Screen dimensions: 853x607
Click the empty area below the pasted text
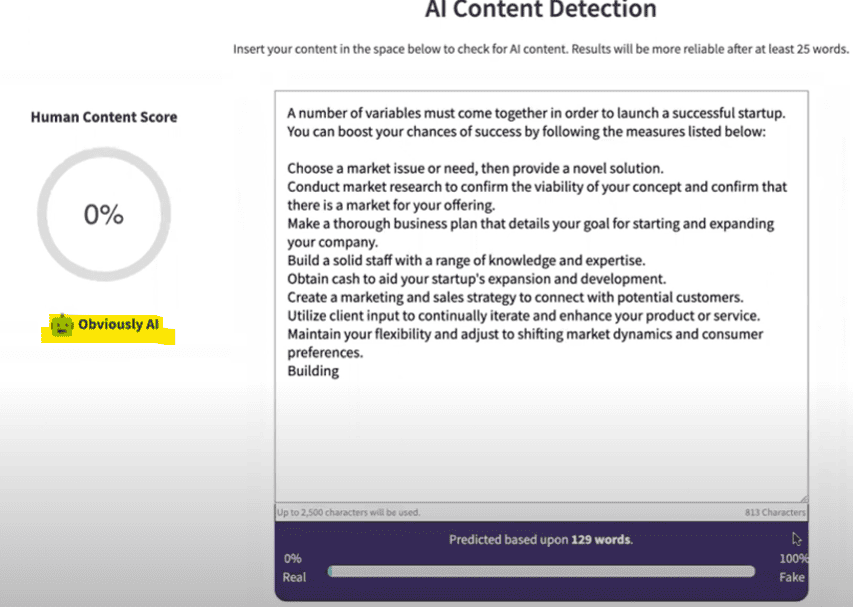[x=541, y=441]
